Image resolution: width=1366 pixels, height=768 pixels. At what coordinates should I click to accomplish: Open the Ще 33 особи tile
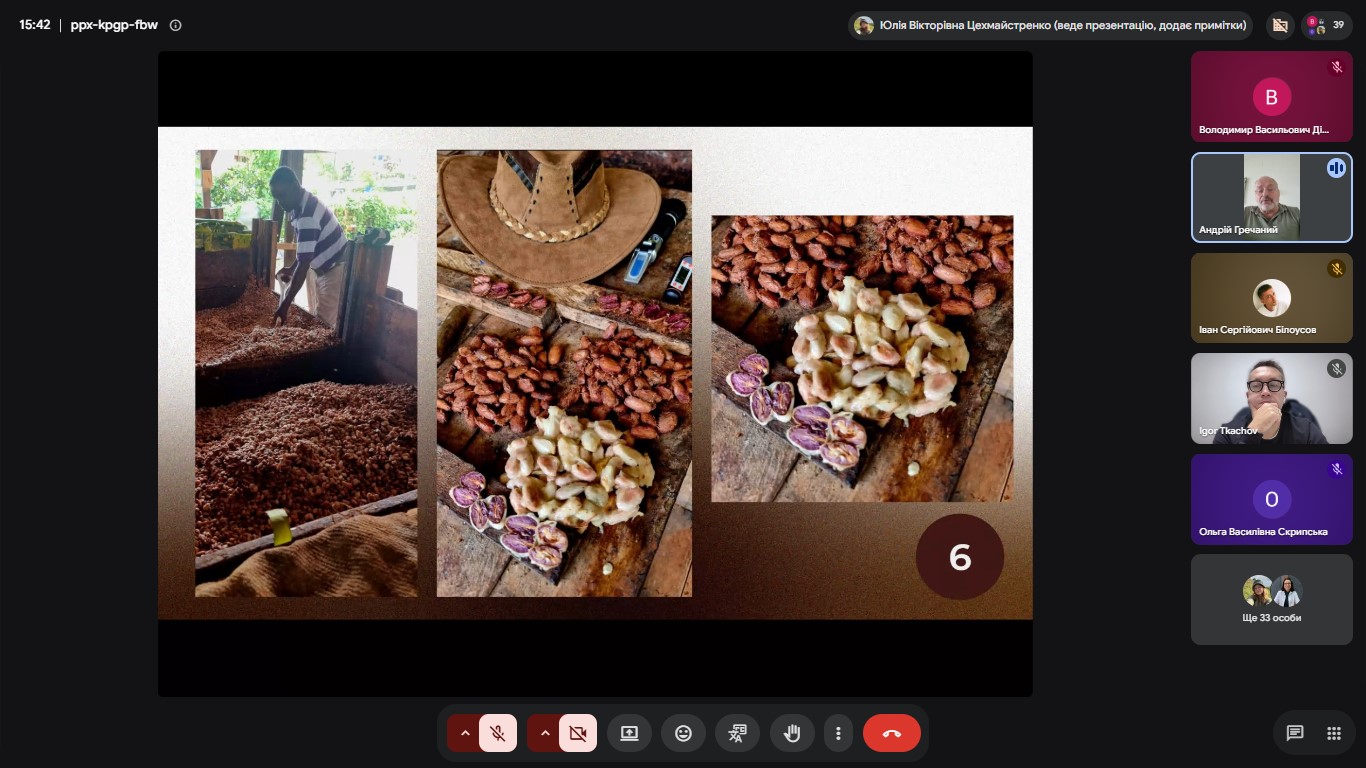point(1271,599)
